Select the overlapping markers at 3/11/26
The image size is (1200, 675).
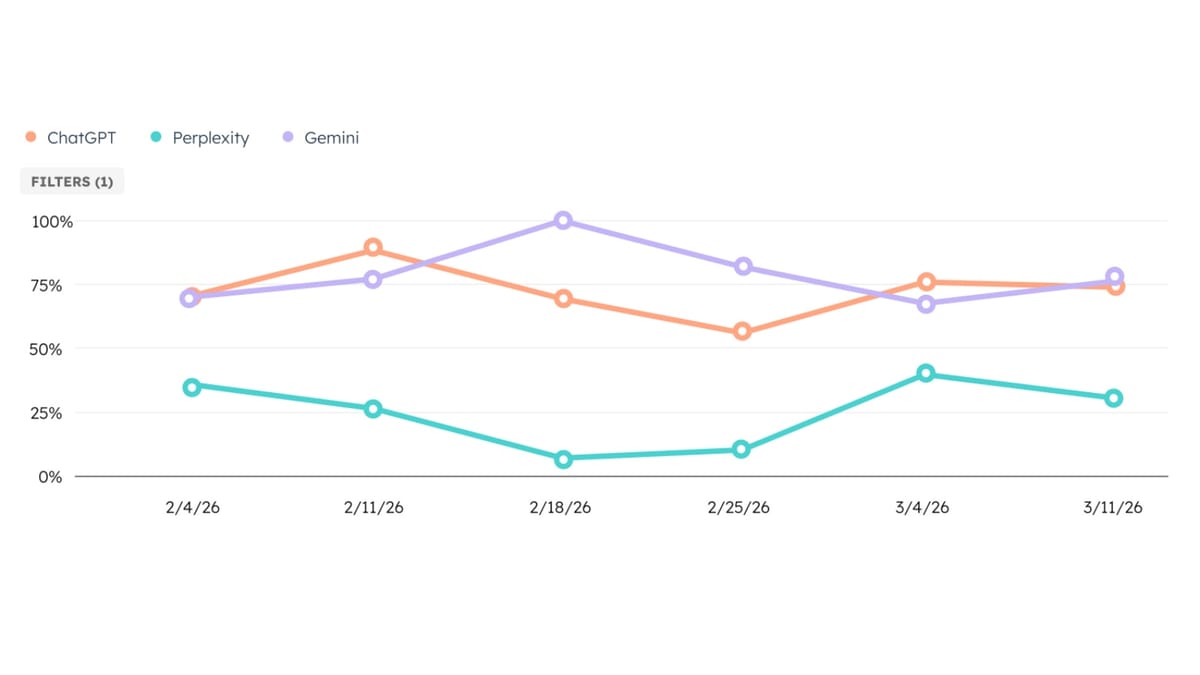[1112, 281]
